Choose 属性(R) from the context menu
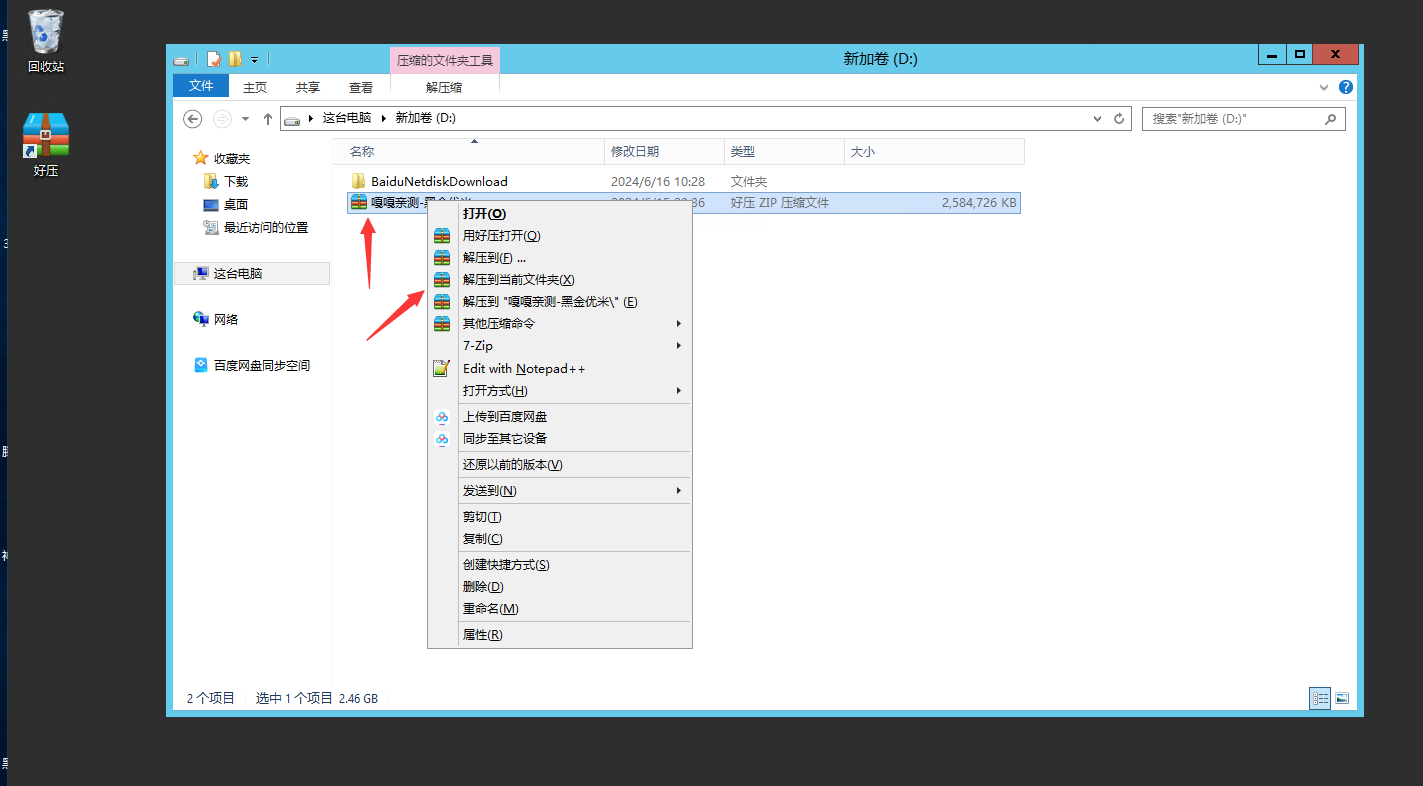This screenshot has height=786, width=1423. pyautogui.click(x=560, y=634)
